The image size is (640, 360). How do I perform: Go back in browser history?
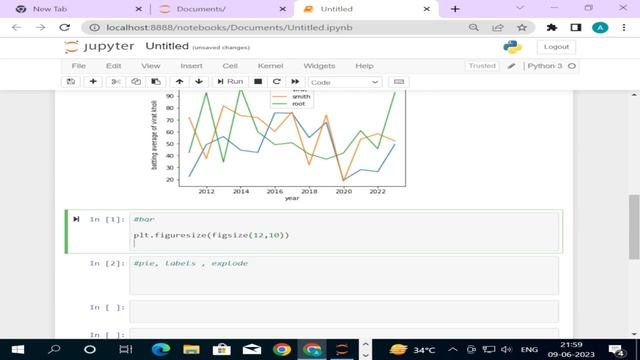(x=16, y=27)
